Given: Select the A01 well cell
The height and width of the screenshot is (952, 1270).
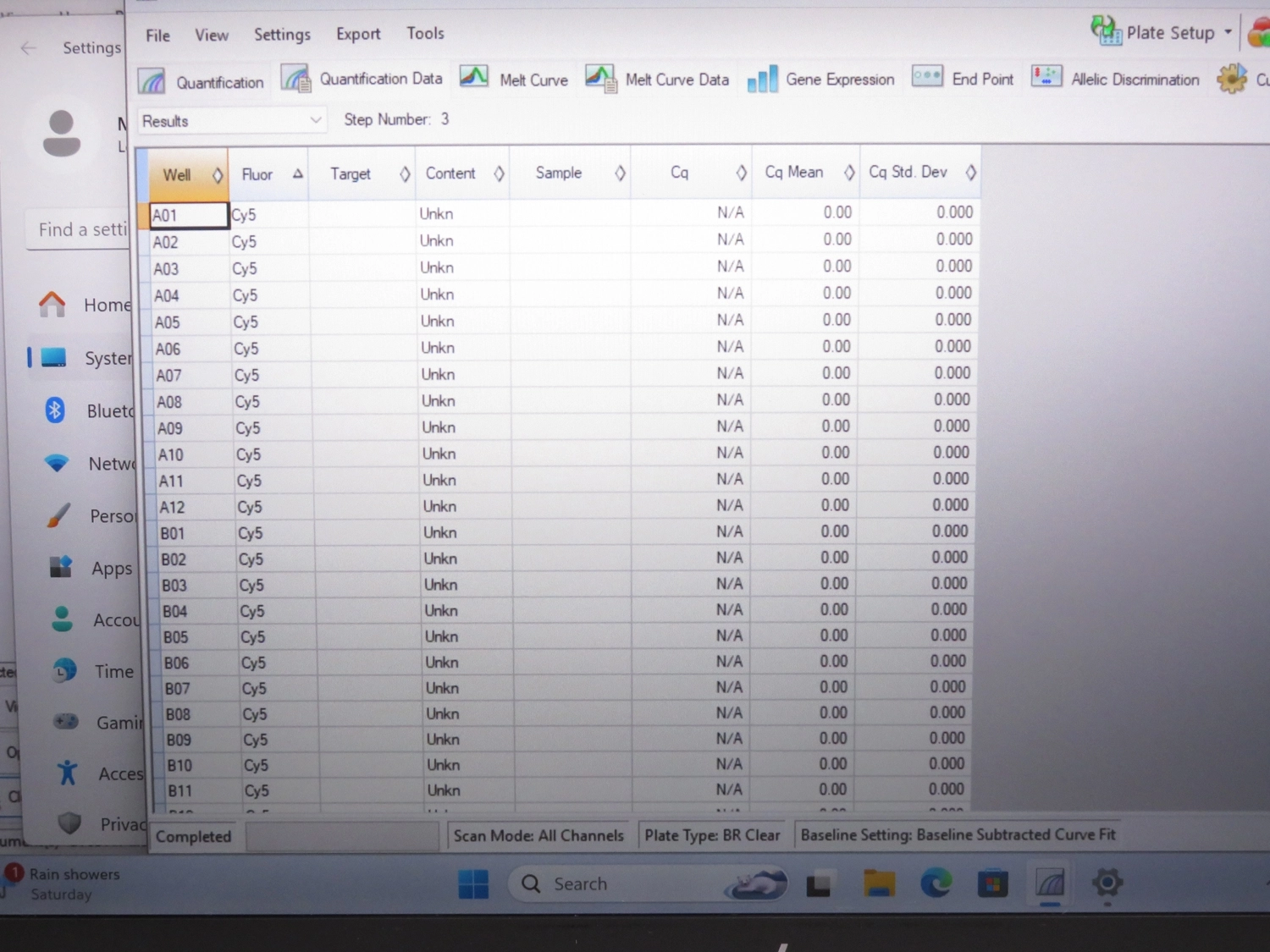Looking at the screenshot, I should pos(188,215).
